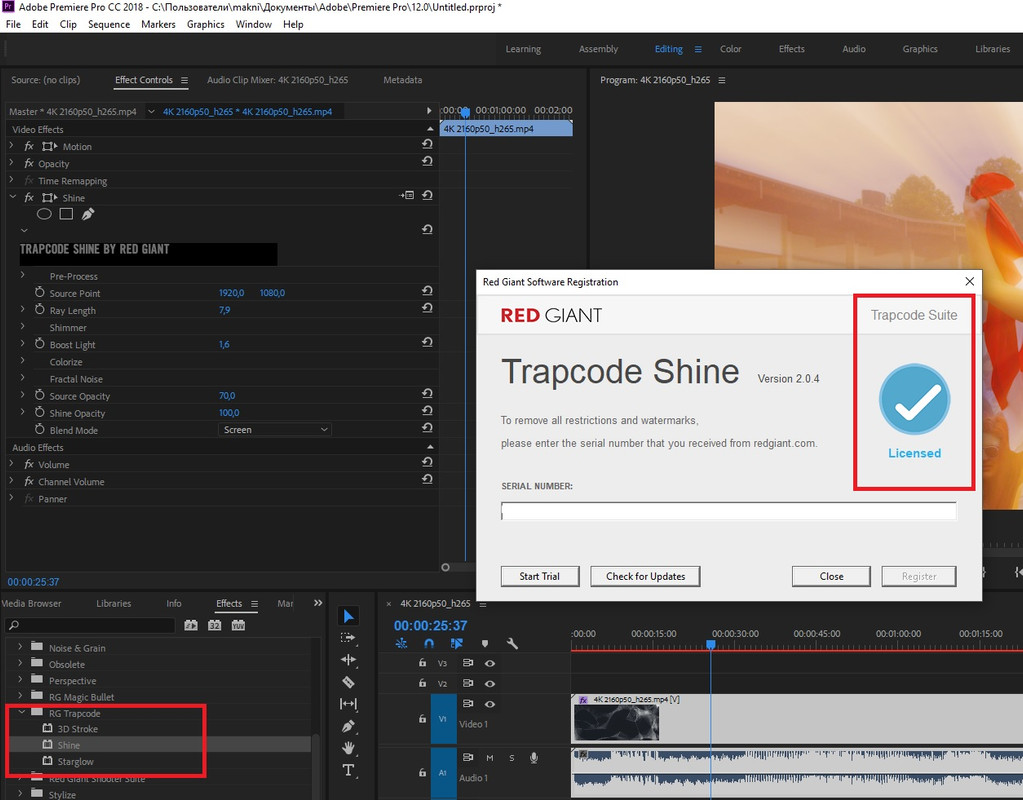Open the Blend Mode Screen dropdown
Viewport: 1023px width, 800px height.
tap(275, 429)
